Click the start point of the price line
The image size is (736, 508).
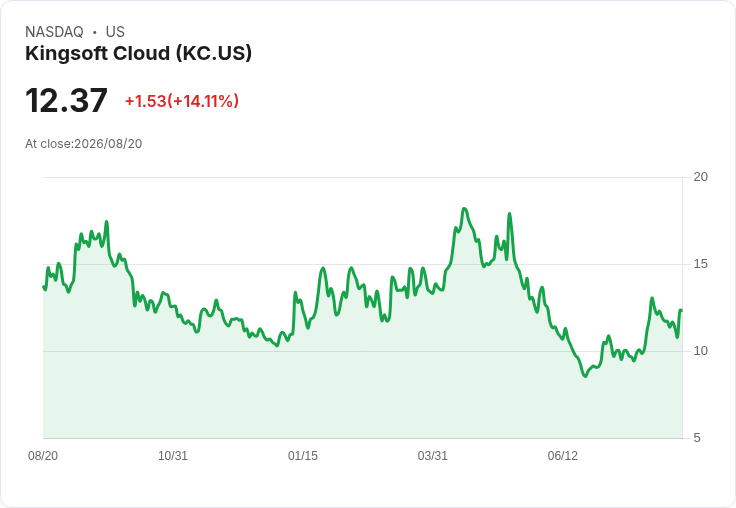pos(44,286)
